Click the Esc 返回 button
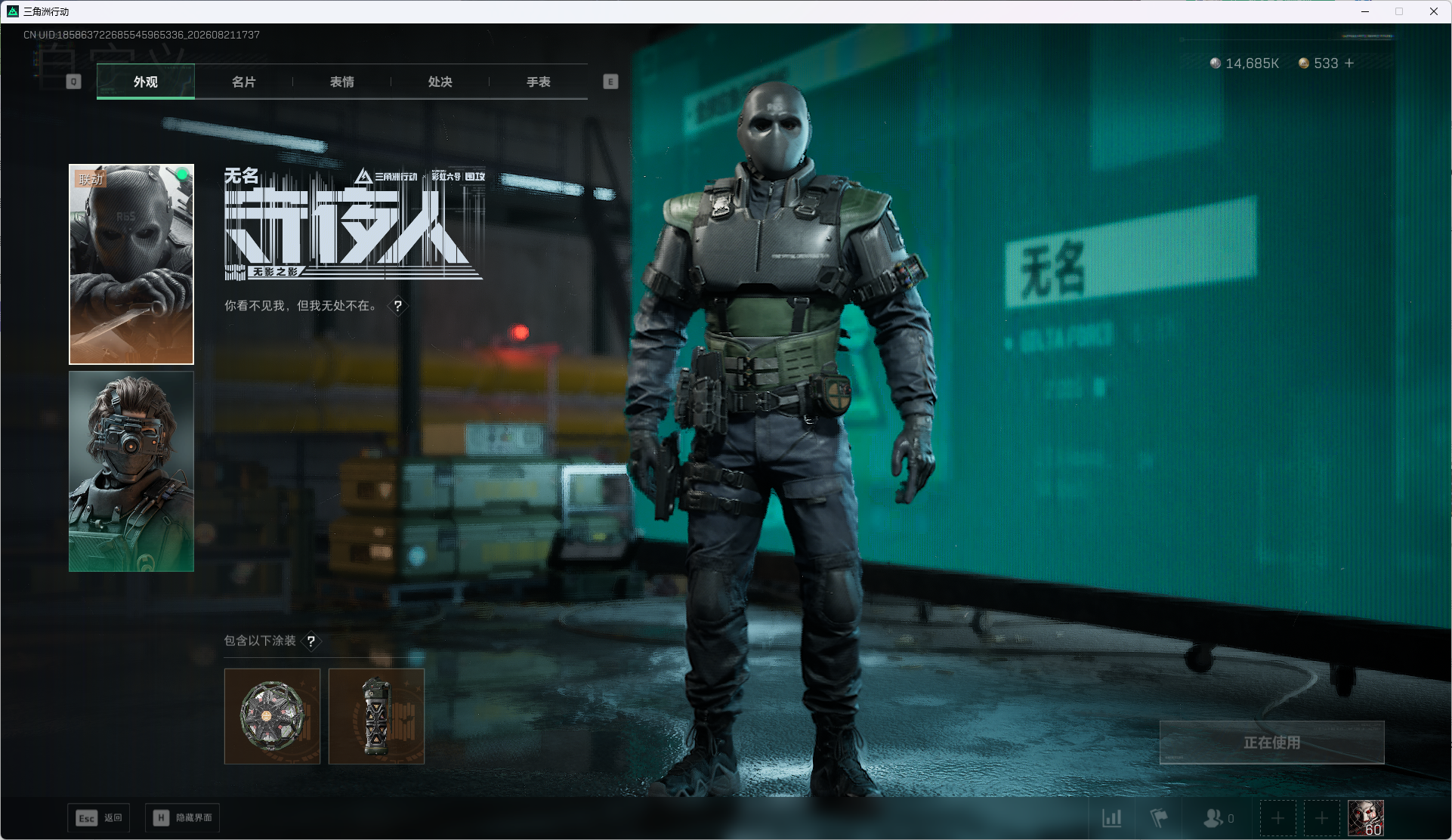The width and height of the screenshot is (1452, 840). [x=98, y=818]
